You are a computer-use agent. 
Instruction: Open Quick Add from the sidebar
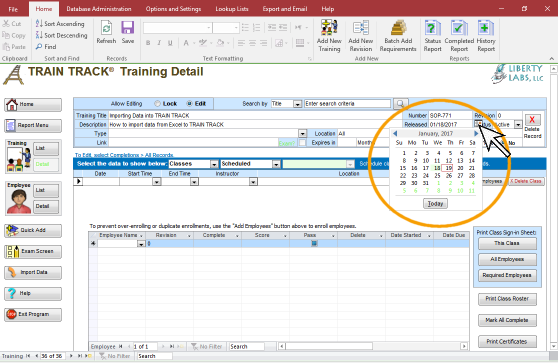click(33, 231)
